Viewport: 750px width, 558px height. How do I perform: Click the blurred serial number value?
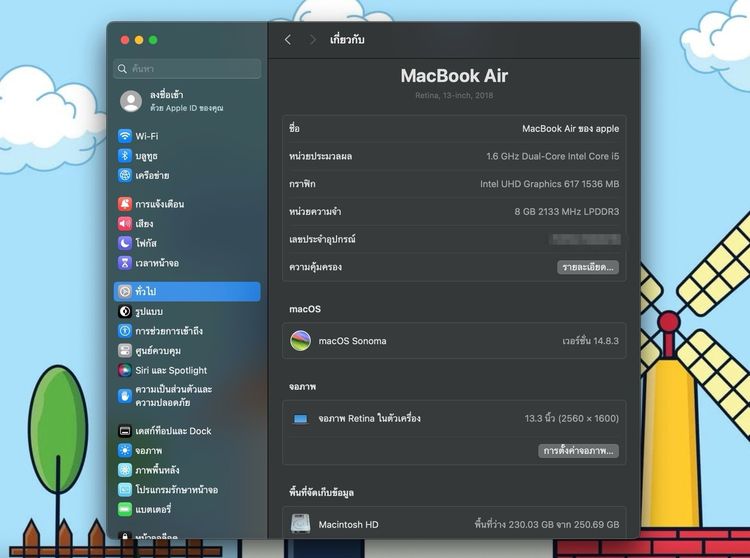pos(586,239)
